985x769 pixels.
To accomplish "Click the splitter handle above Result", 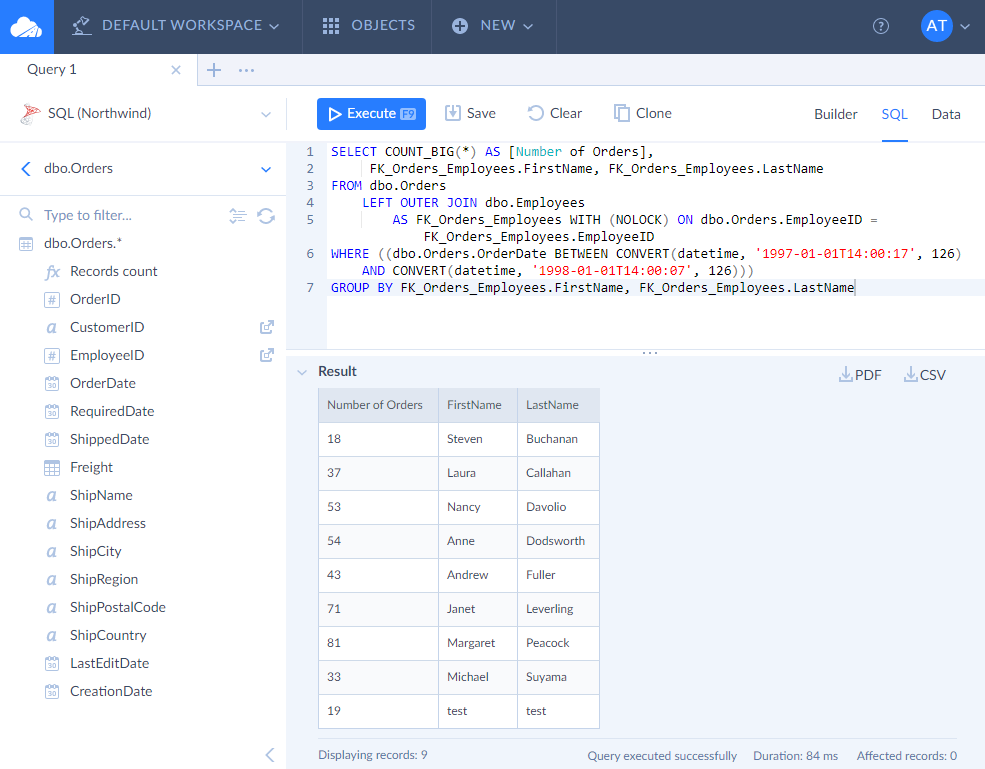I will point(650,353).
